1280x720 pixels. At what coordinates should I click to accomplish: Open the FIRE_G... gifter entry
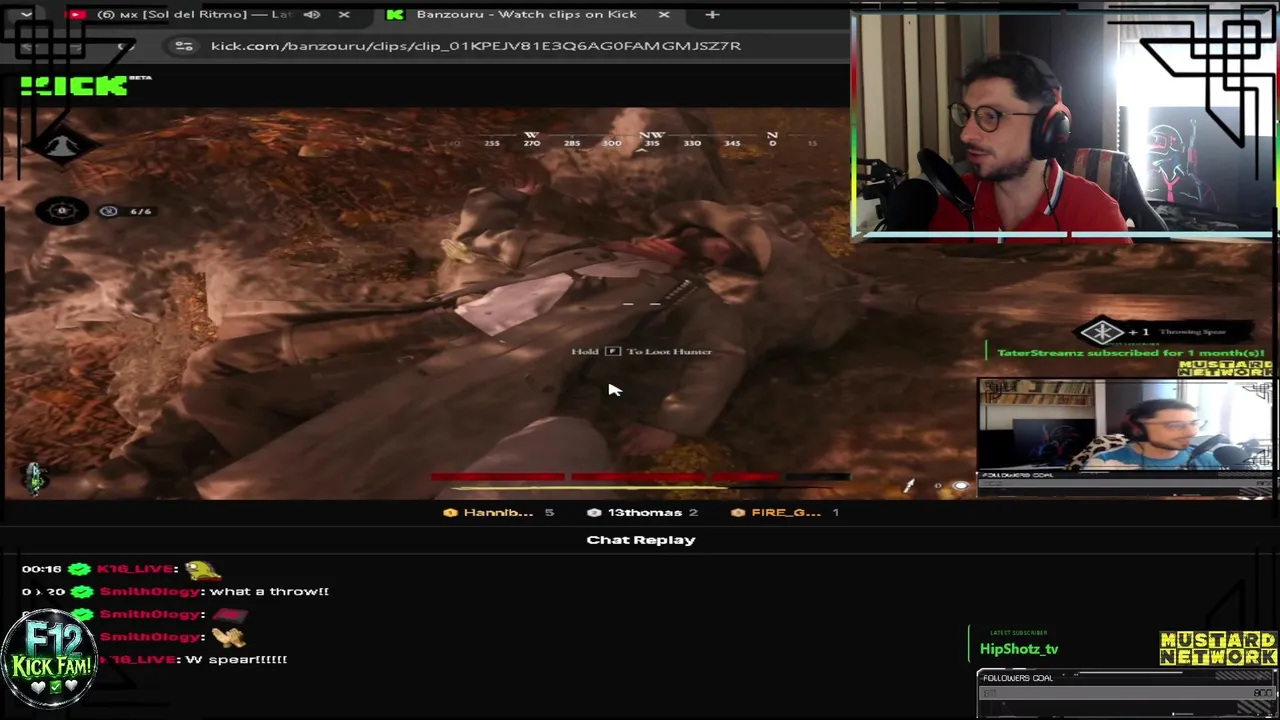pyautogui.click(x=785, y=513)
